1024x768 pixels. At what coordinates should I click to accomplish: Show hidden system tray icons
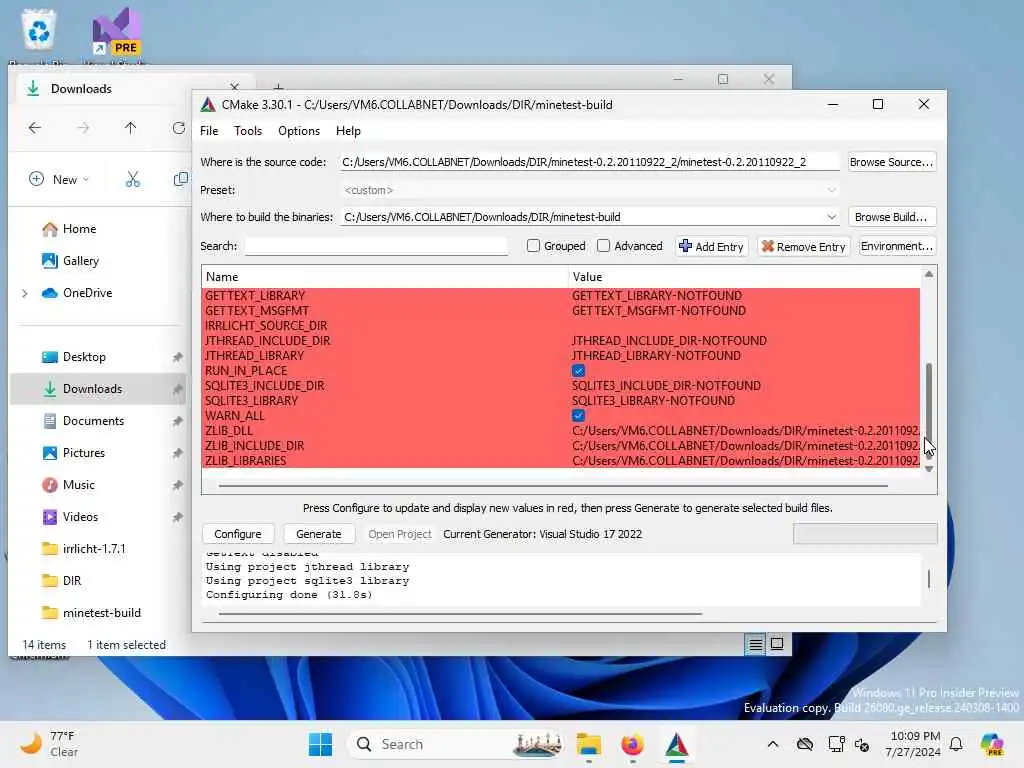[773, 744]
